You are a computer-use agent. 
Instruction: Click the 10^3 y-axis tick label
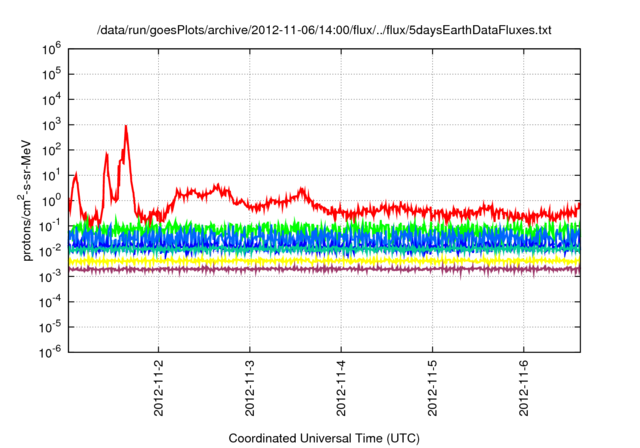[51, 125]
